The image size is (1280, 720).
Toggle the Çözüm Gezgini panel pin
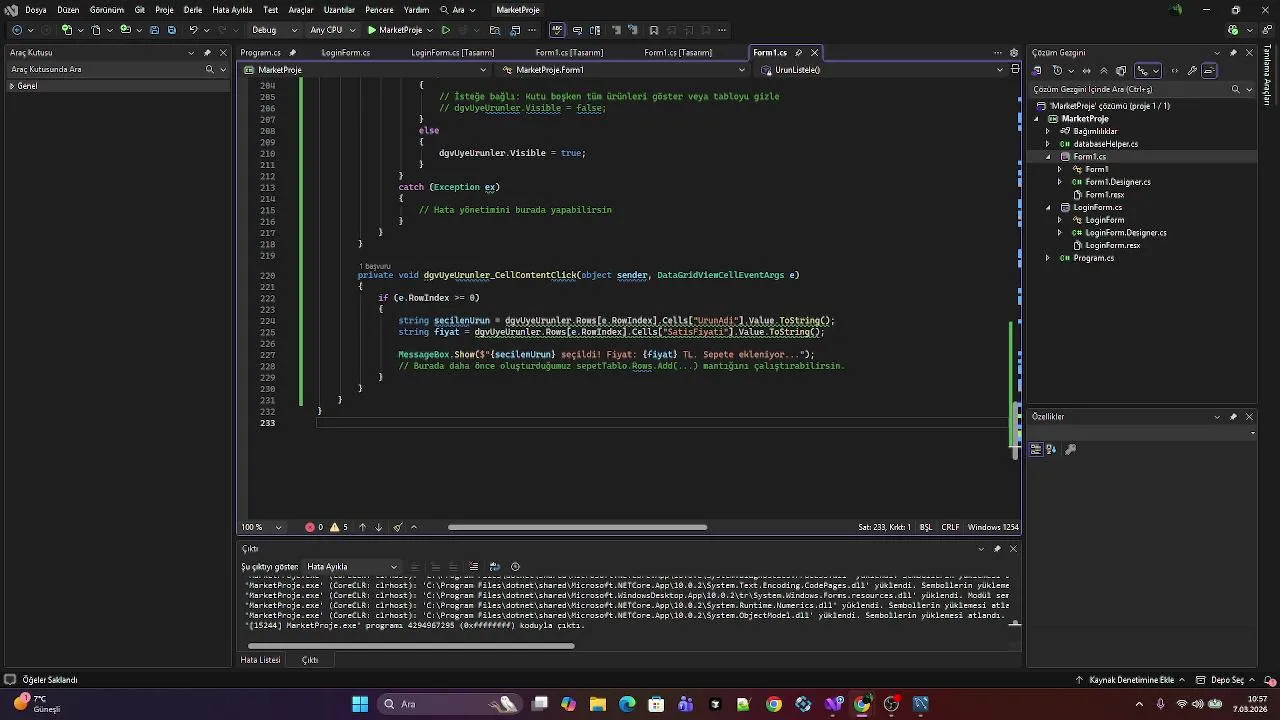(1233, 52)
